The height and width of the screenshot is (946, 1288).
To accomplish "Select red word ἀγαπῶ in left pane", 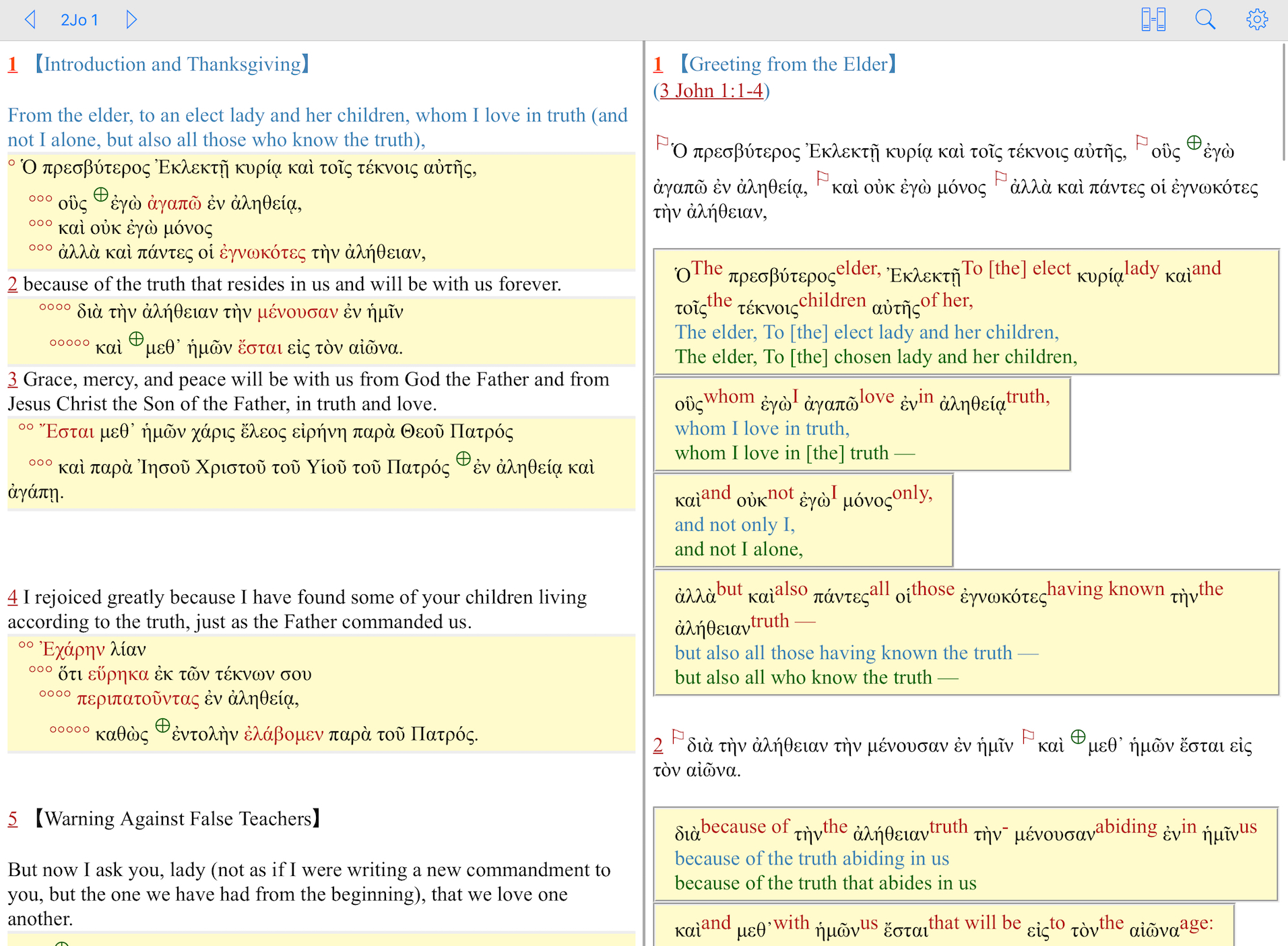I will point(174,203).
